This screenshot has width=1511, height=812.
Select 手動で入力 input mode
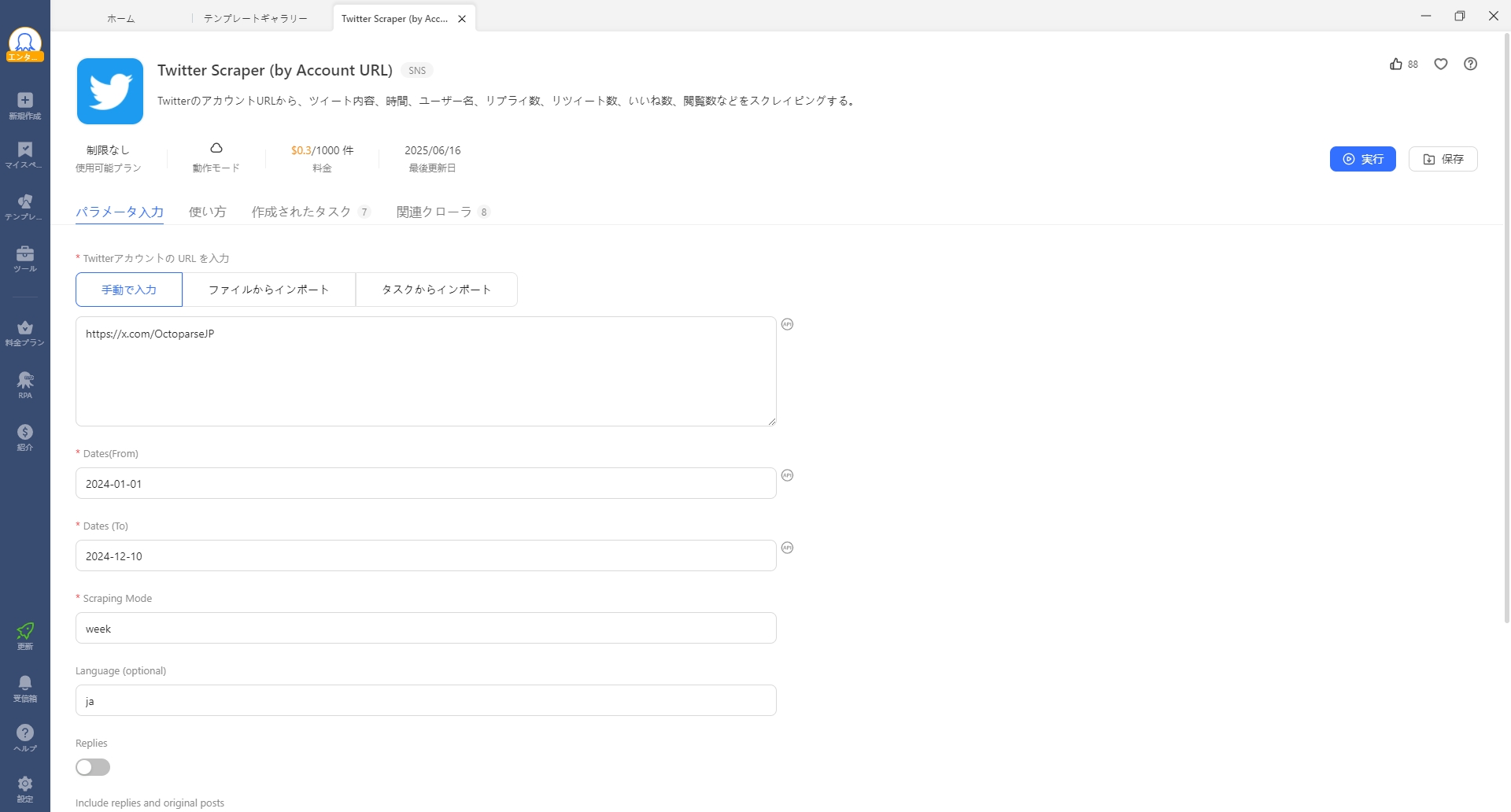click(129, 290)
